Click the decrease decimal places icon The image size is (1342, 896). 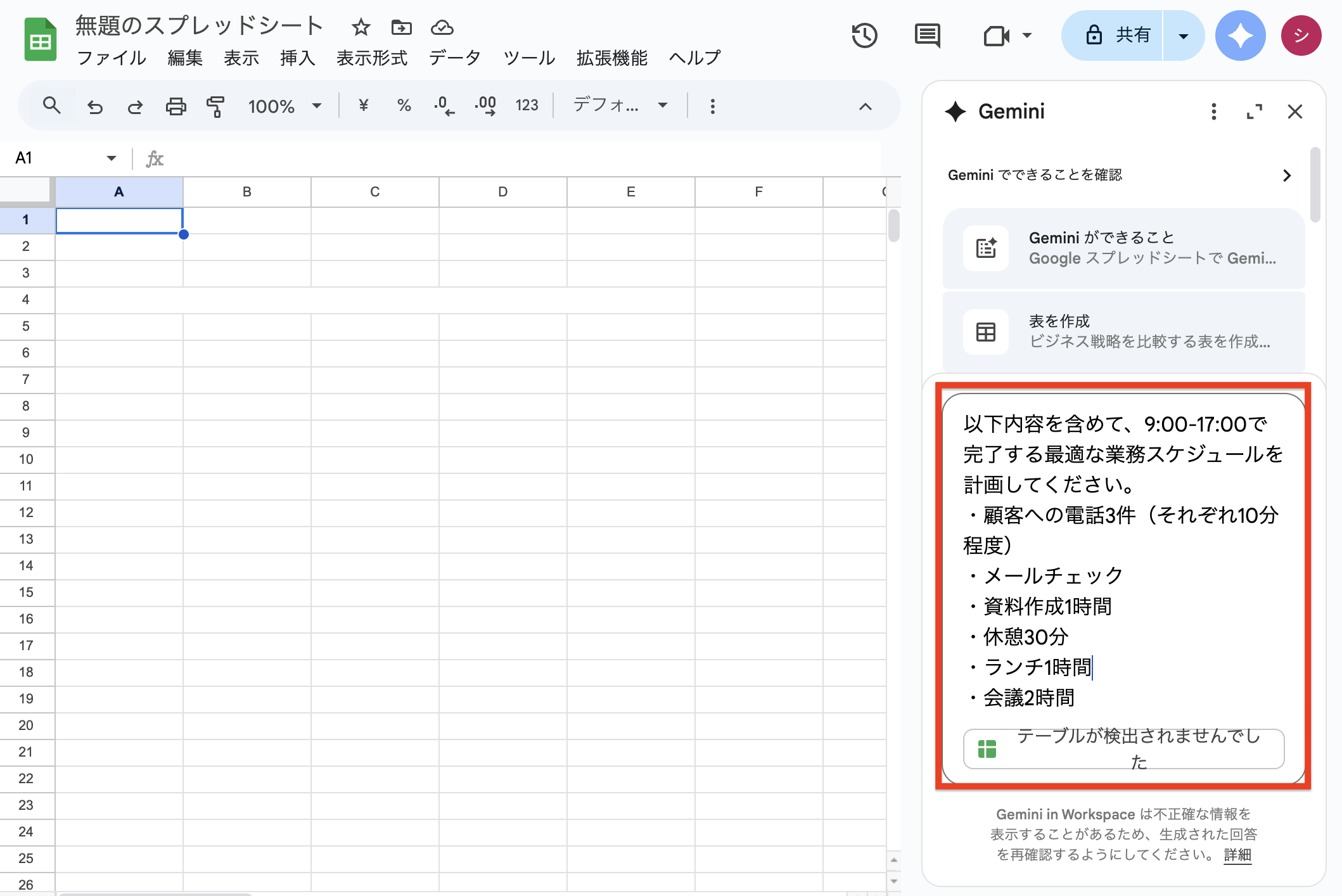coord(444,106)
